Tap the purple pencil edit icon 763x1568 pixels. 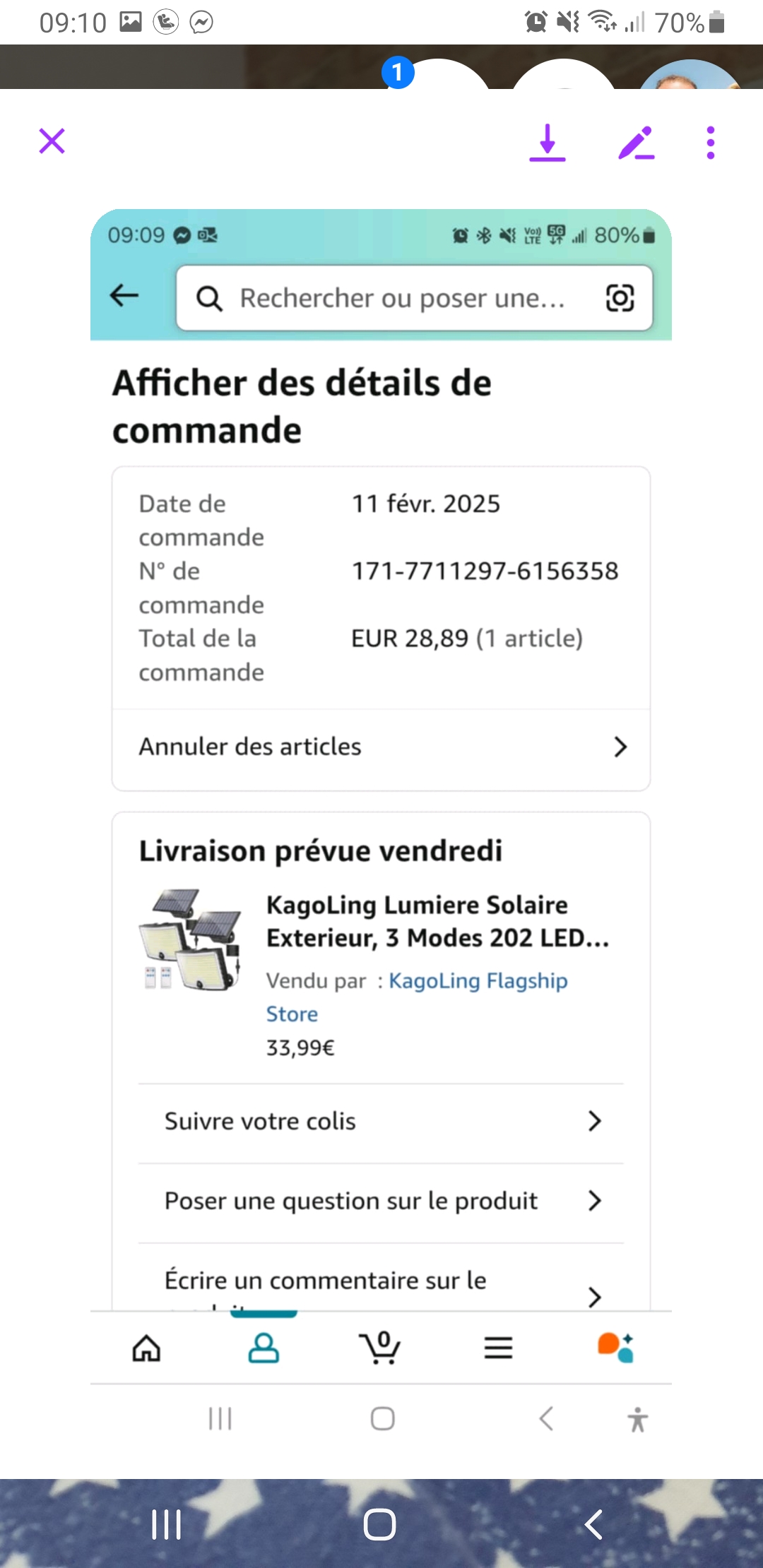[x=636, y=142]
